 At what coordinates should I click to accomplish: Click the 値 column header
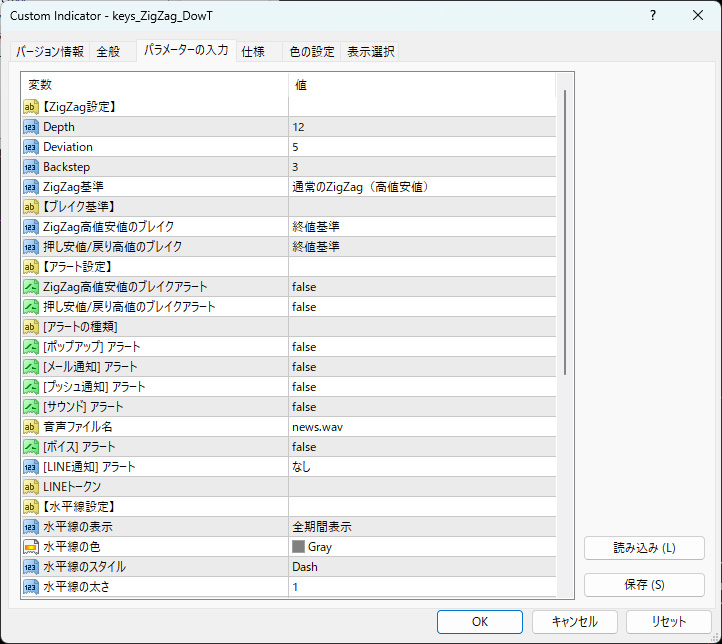click(422, 85)
